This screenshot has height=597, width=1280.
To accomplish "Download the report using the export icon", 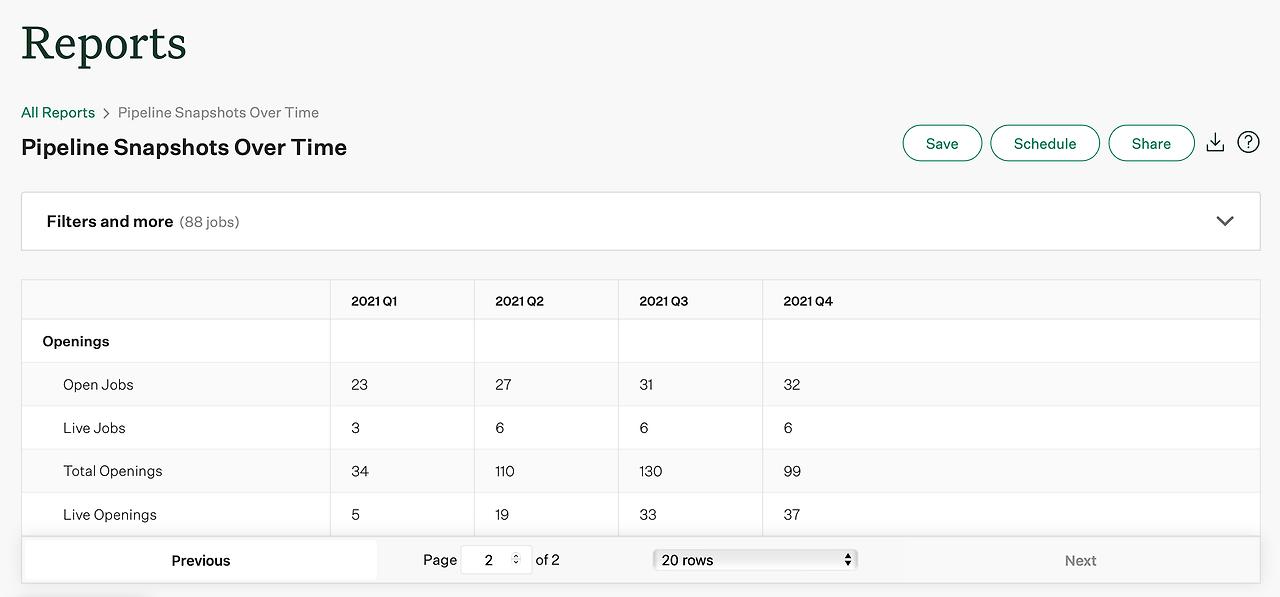I will [1215, 142].
